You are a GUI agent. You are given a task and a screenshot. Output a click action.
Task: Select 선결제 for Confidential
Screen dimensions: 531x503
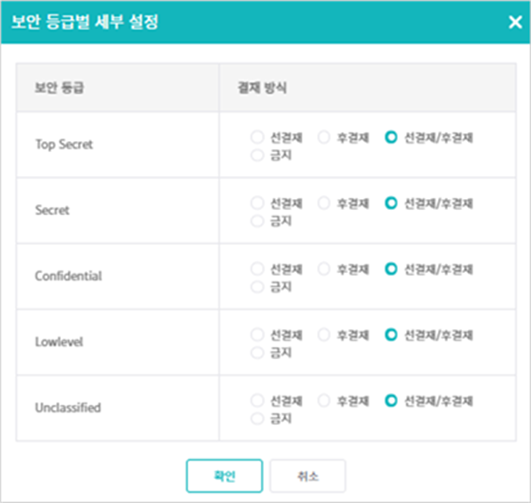click(257, 269)
